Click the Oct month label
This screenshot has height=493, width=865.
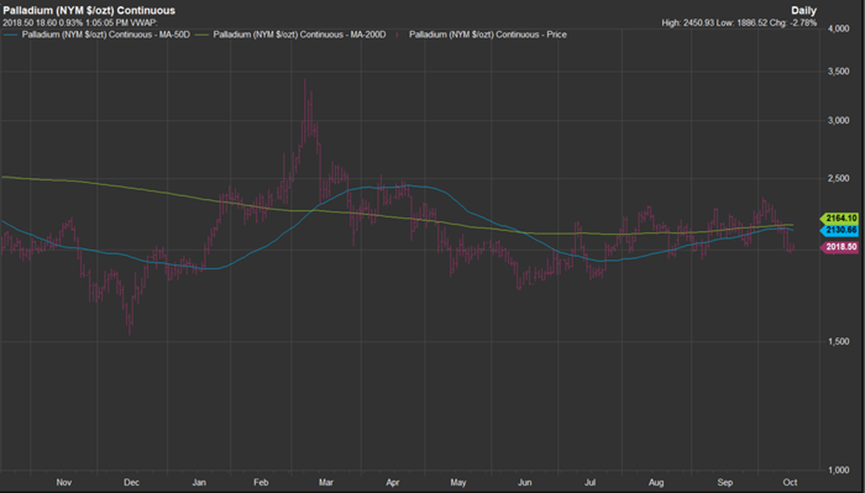click(790, 483)
